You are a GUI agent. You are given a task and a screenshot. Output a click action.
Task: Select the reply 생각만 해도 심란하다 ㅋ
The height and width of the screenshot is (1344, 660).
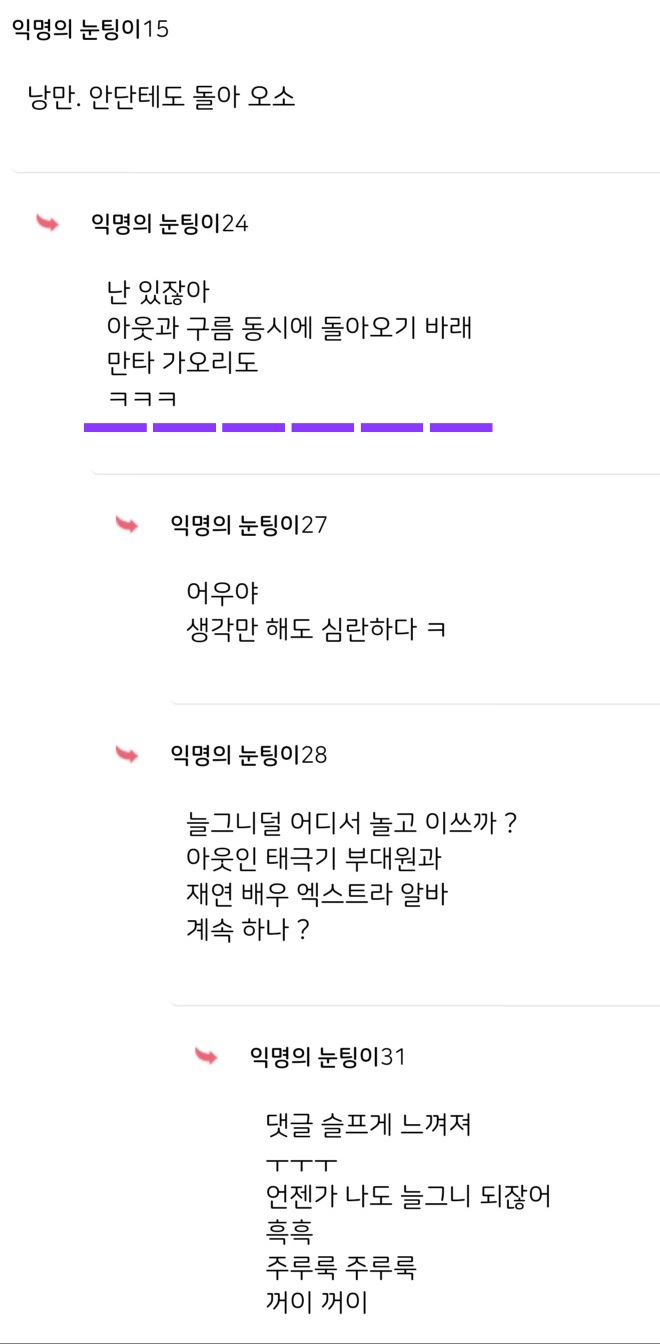pos(315,629)
